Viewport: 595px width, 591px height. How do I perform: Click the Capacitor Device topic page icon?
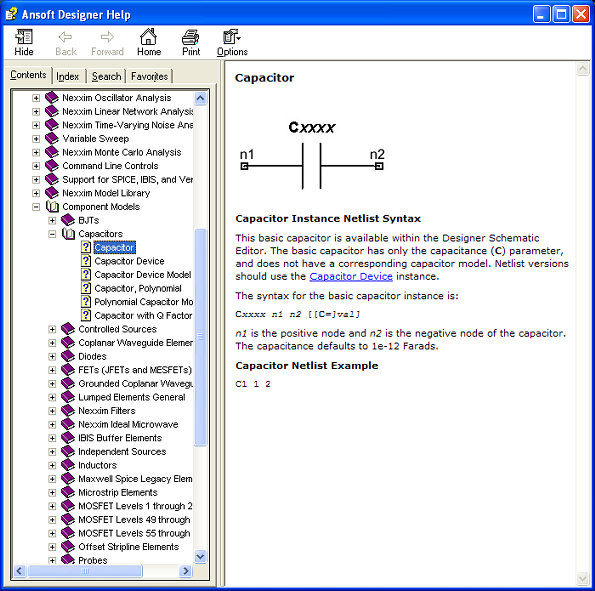[86, 261]
